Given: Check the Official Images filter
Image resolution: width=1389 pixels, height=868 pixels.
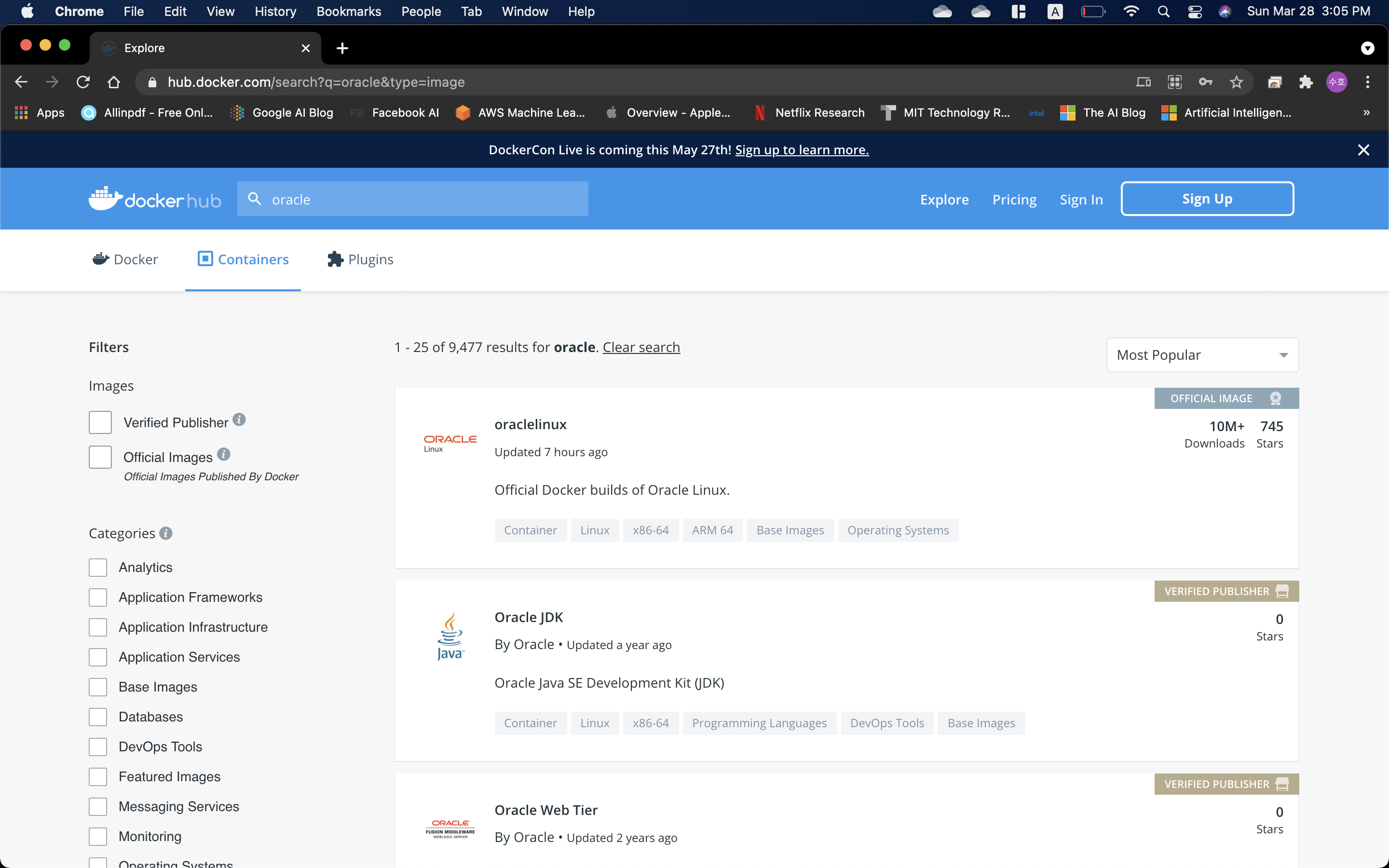Looking at the screenshot, I should (x=100, y=457).
